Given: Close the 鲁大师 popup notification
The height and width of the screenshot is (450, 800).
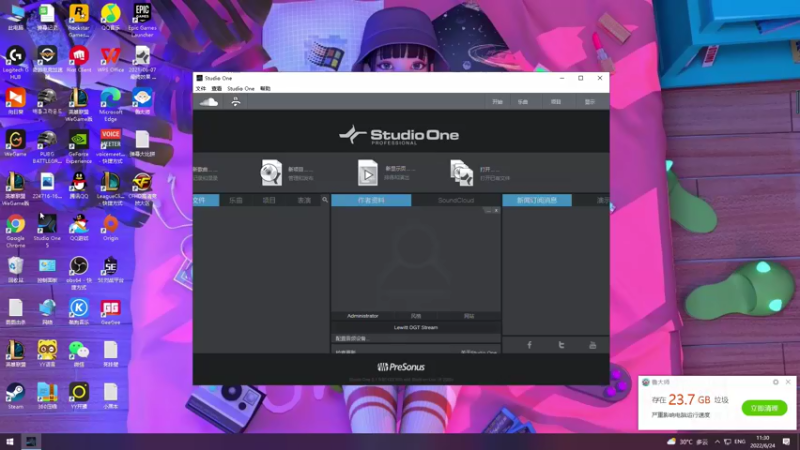Looking at the screenshot, I should (x=788, y=382).
